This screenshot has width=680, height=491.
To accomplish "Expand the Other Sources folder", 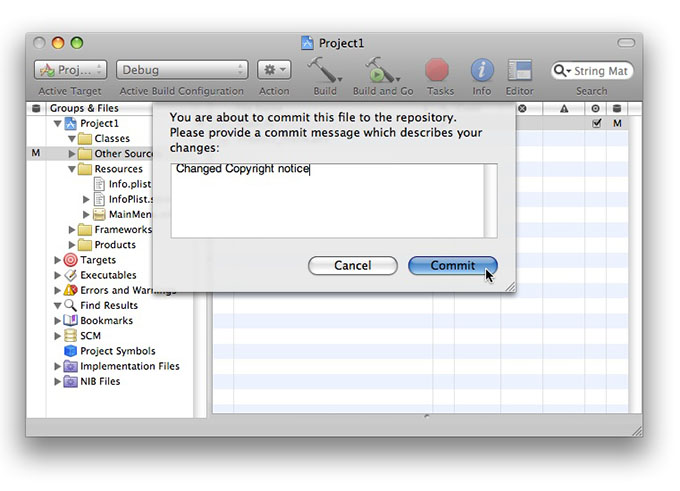I will [x=72, y=154].
